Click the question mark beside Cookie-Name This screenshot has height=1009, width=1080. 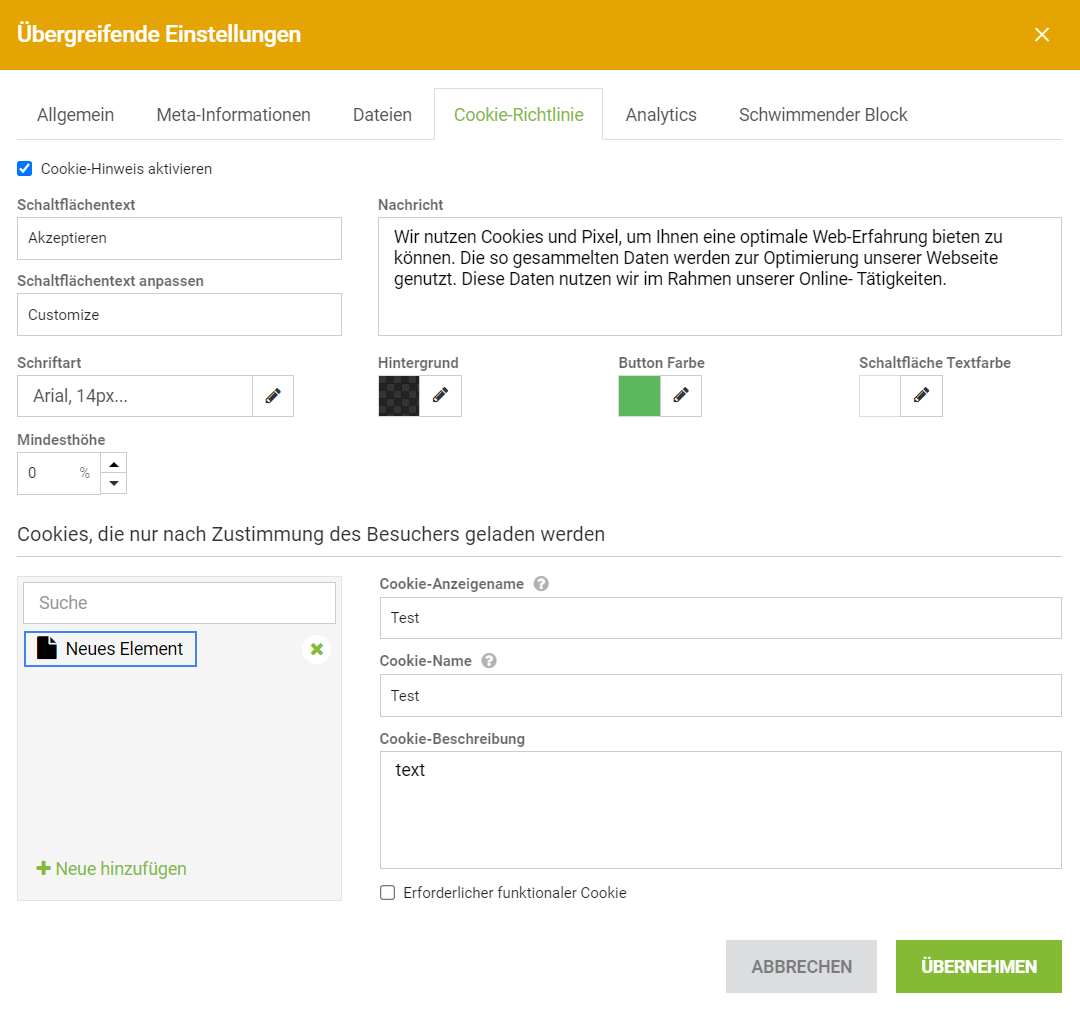[x=489, y=661]
